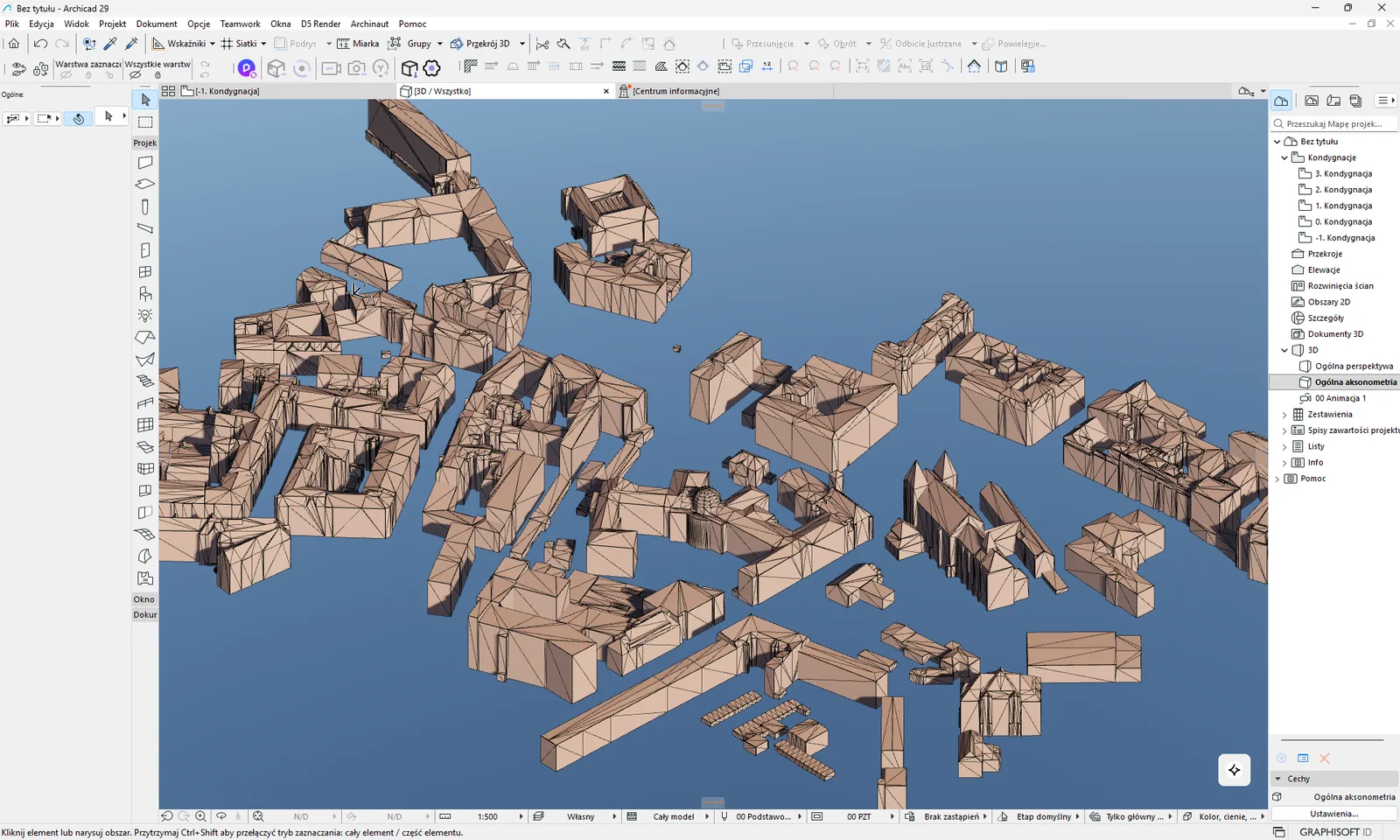Activate the eyedropper pick-up parameters tool
The width and height of the screenshot is (1400, 840).
[x=110, y=44]
